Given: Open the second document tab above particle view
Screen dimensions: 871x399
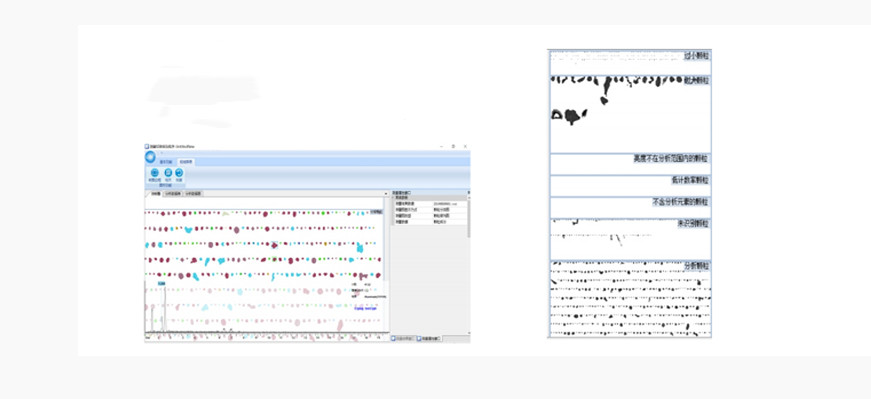Looking at the screenshot, I should [x=173, y=194].
